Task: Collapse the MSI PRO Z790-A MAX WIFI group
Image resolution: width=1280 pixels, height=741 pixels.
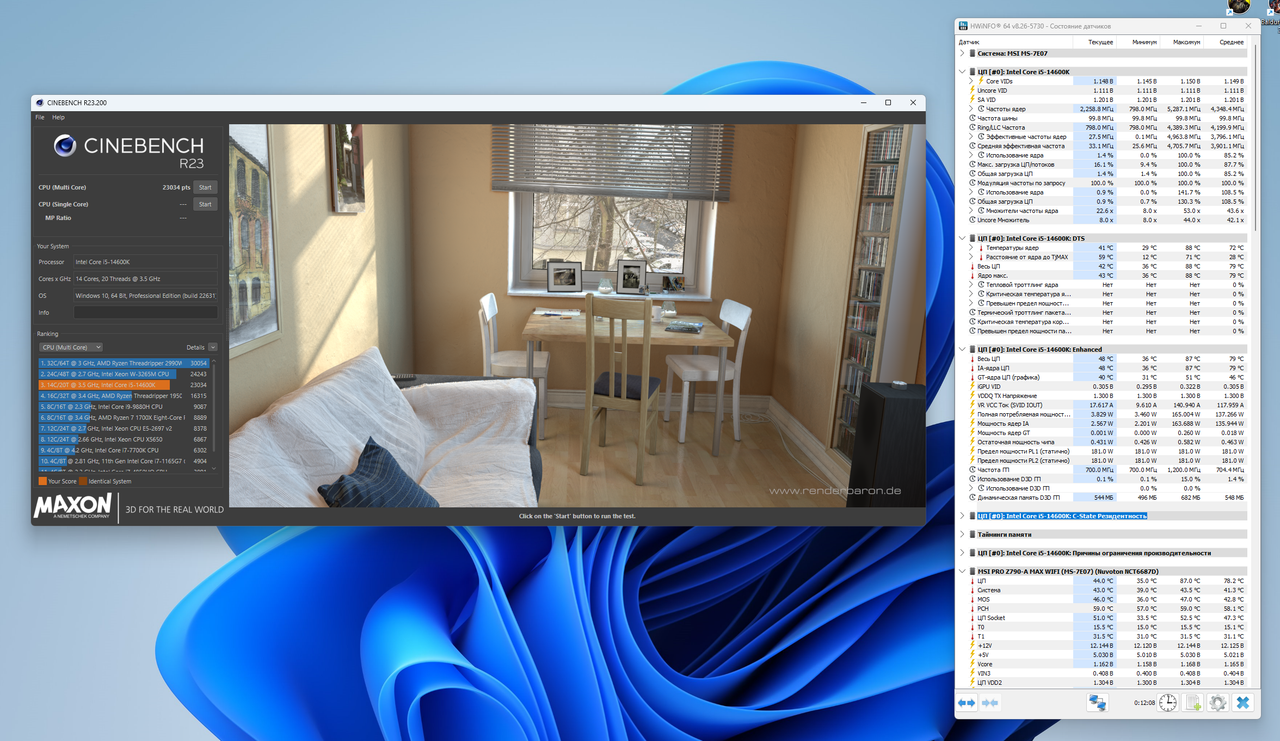Action: click(x=962, y=572)
